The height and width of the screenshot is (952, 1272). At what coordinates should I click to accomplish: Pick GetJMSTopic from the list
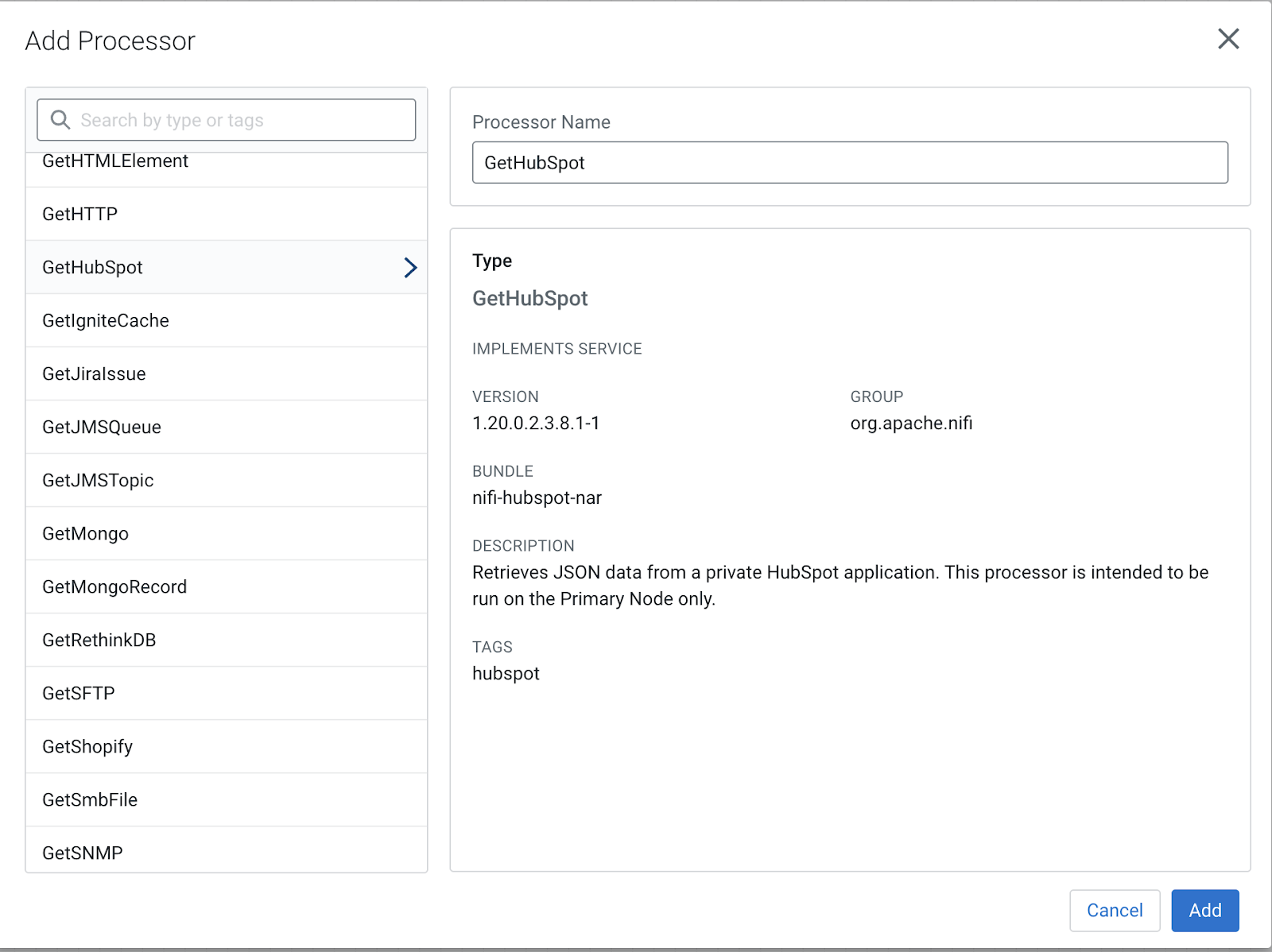[x=227, y=481]
